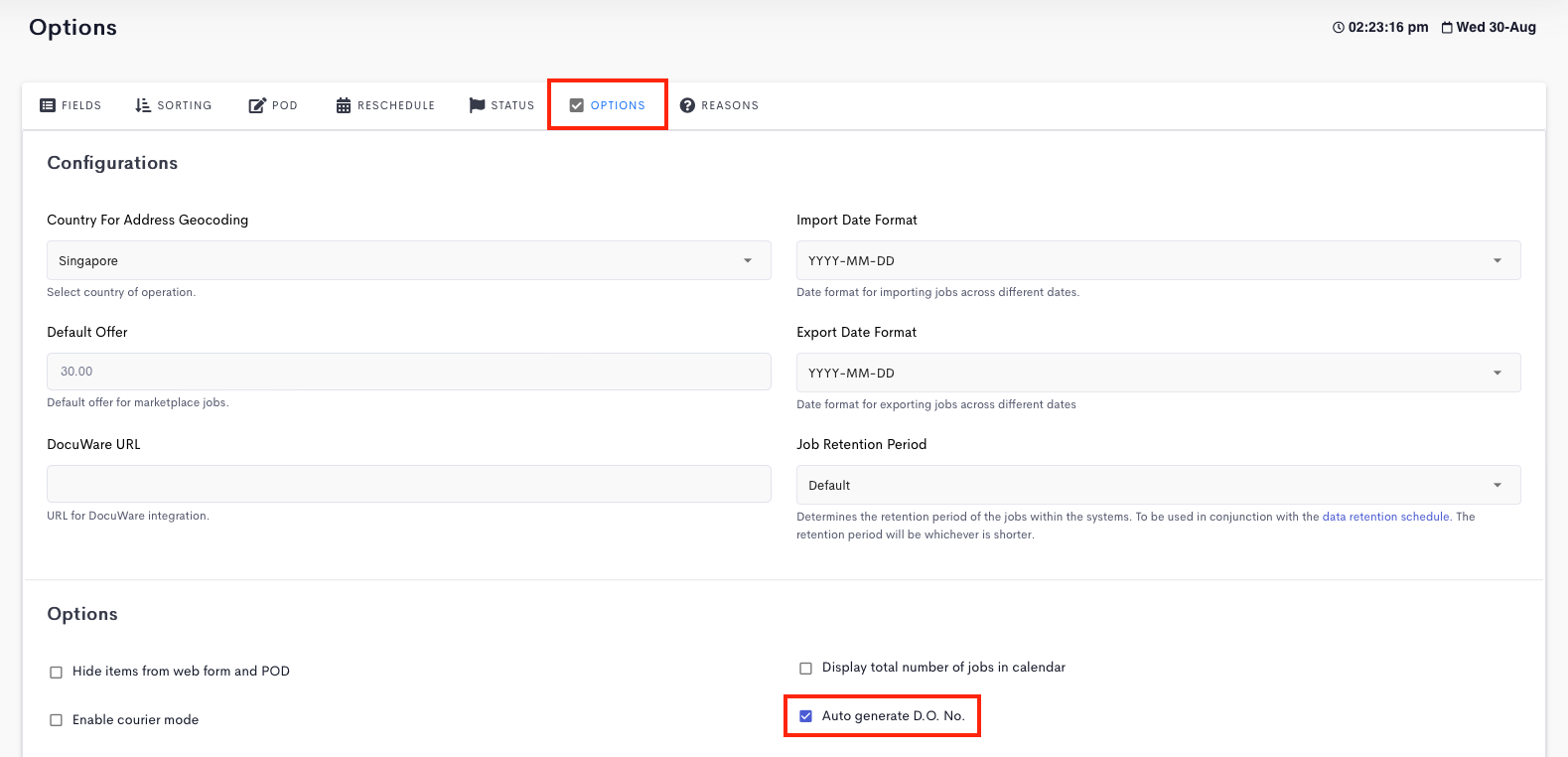This screenshot has width=1568, height=757.
Task: Expand the Import Date Format dropdown
Action: point(1159,260)
